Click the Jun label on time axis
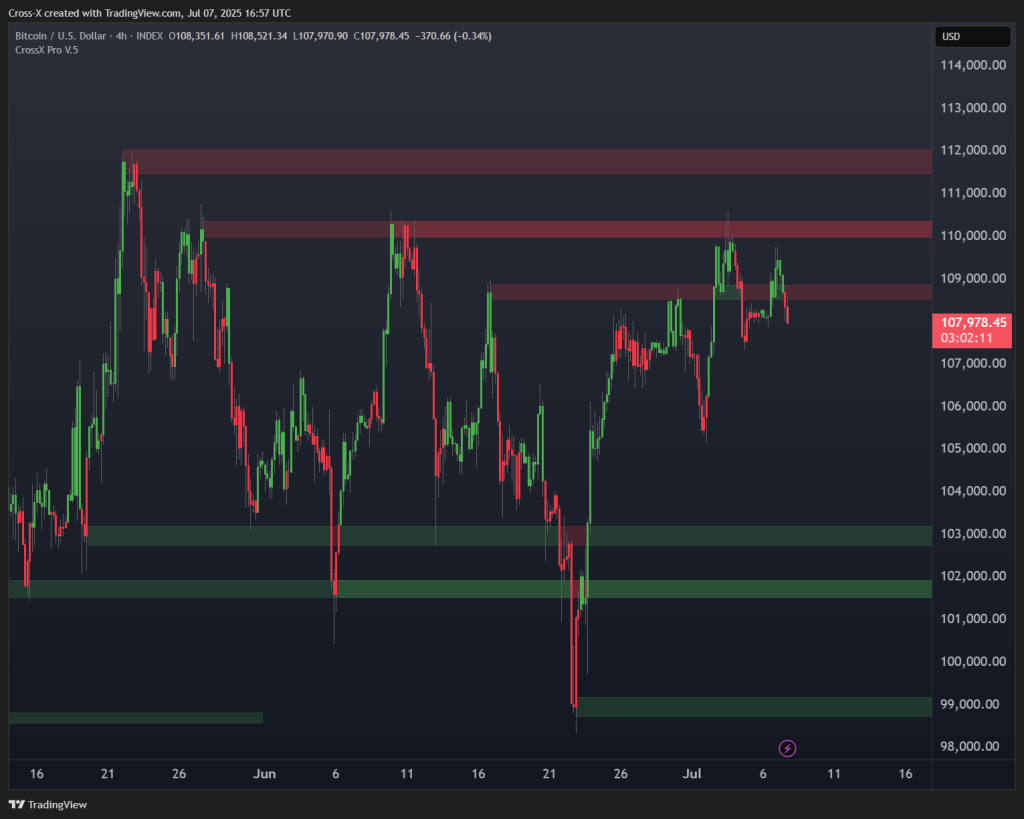 pos(264,774)
